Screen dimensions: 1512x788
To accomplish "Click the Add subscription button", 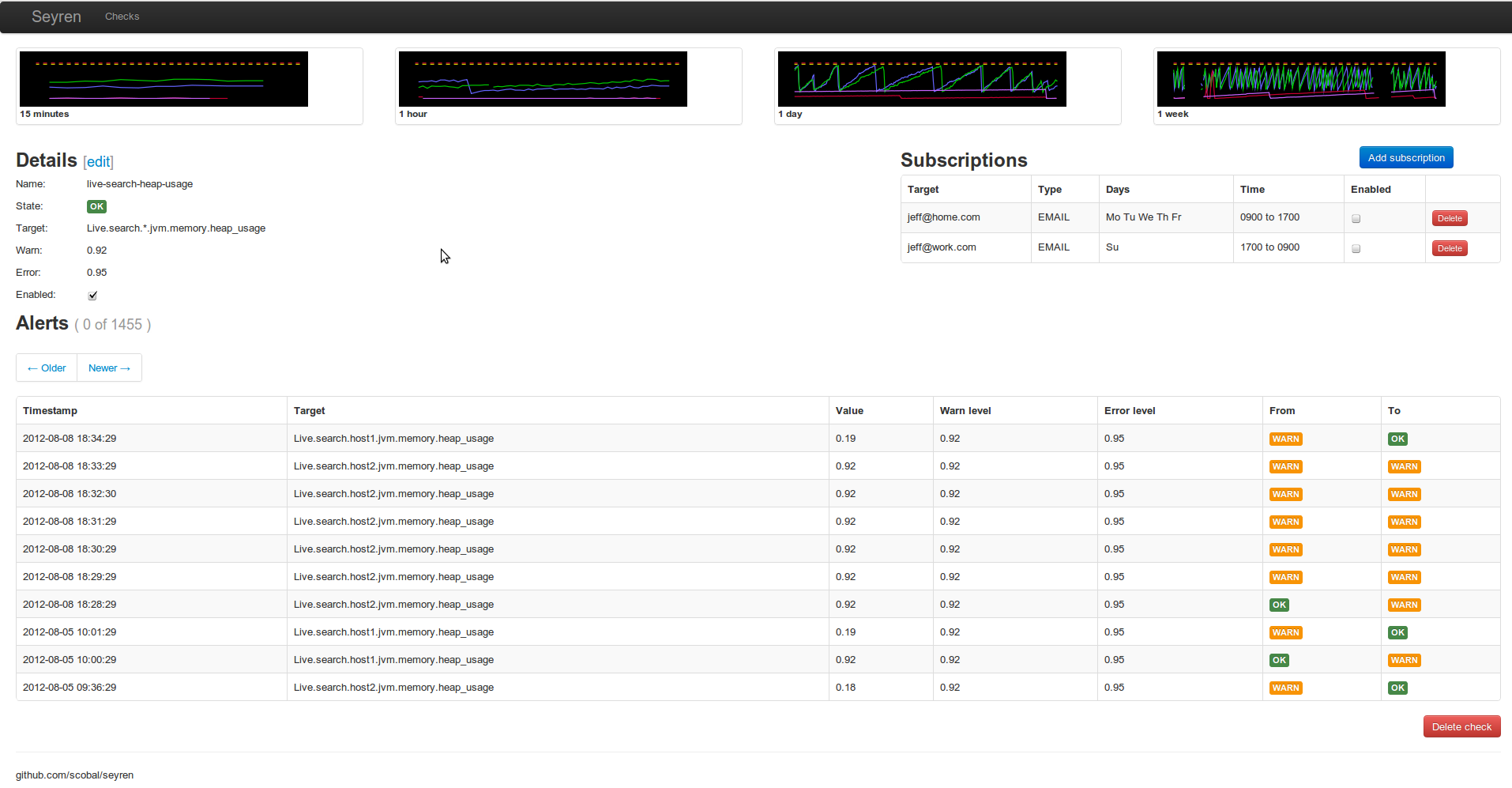I will pos(1406,157).
